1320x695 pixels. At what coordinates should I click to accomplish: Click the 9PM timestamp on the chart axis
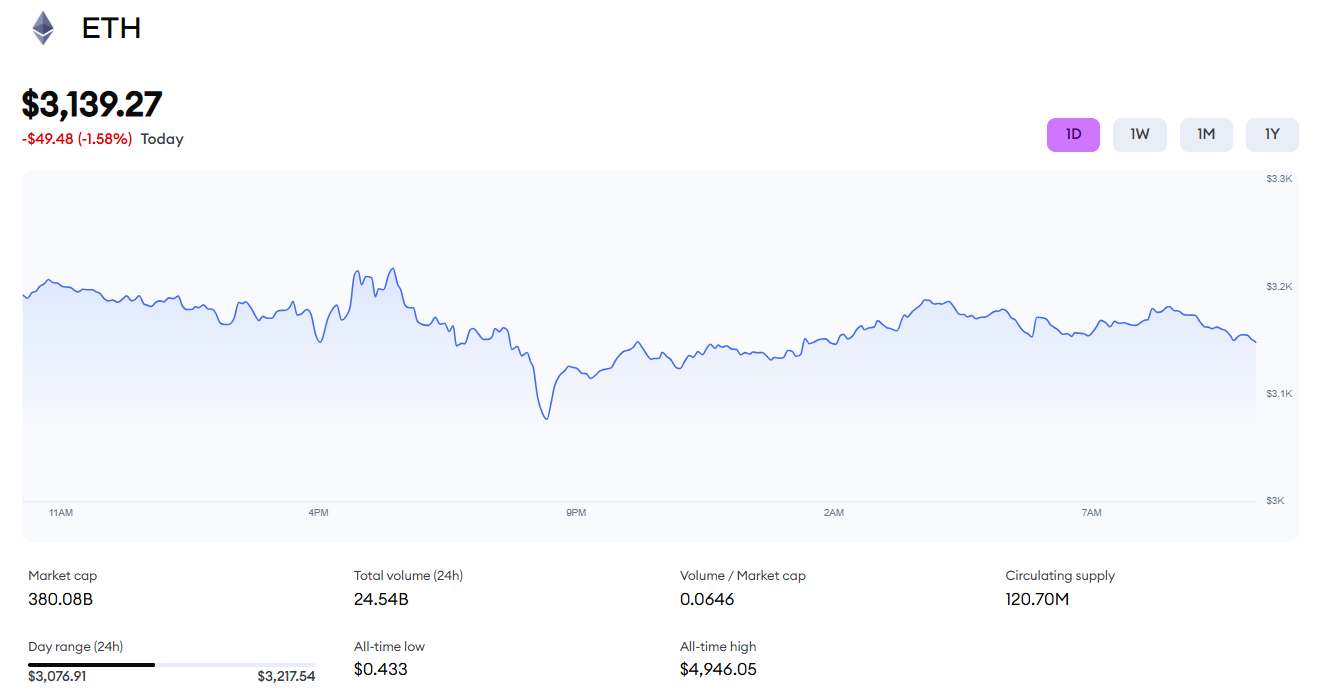tap(575, 512)
